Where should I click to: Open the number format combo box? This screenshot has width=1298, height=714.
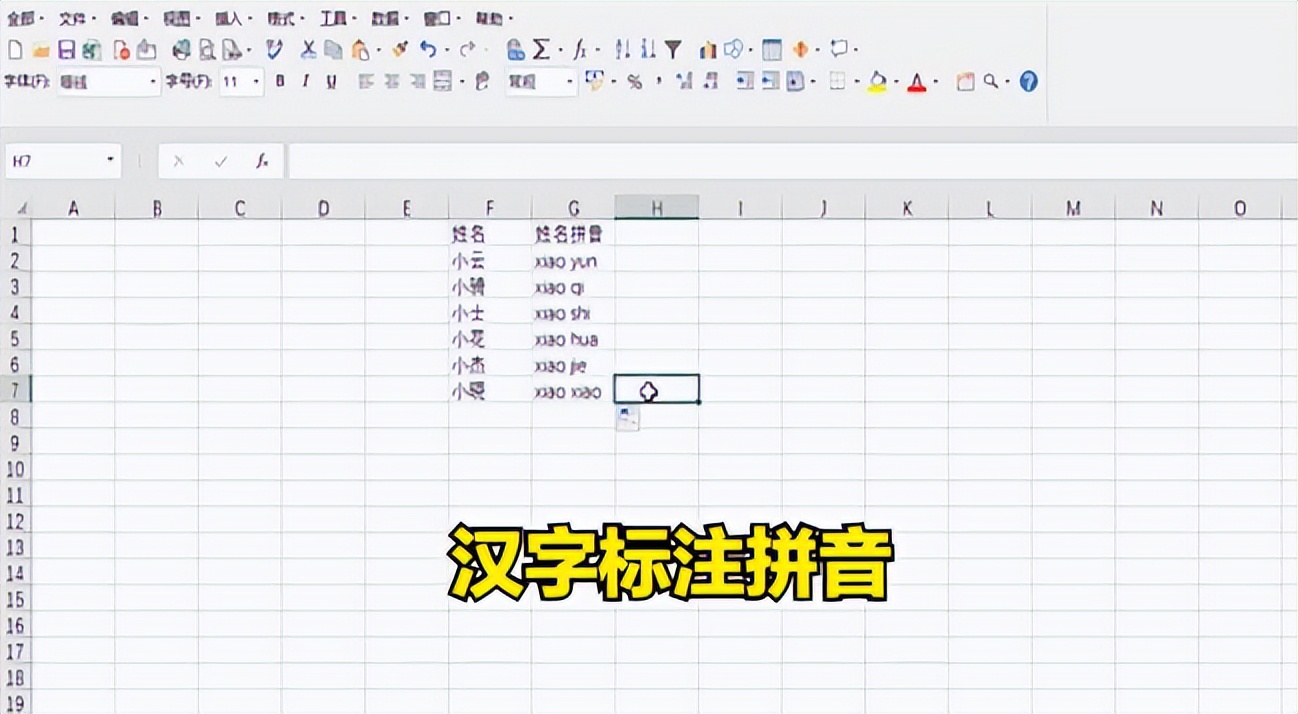541,82
